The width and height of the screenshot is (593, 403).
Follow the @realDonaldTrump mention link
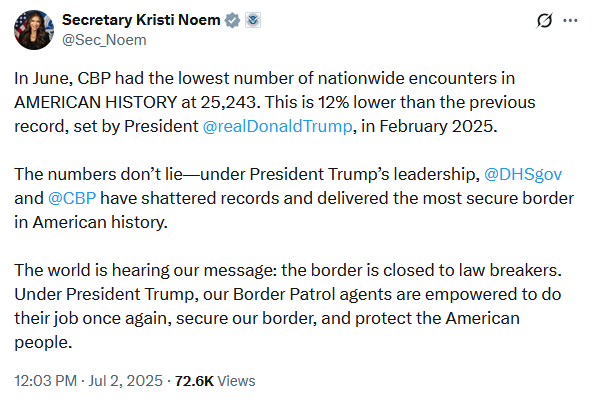pos(278,126)
